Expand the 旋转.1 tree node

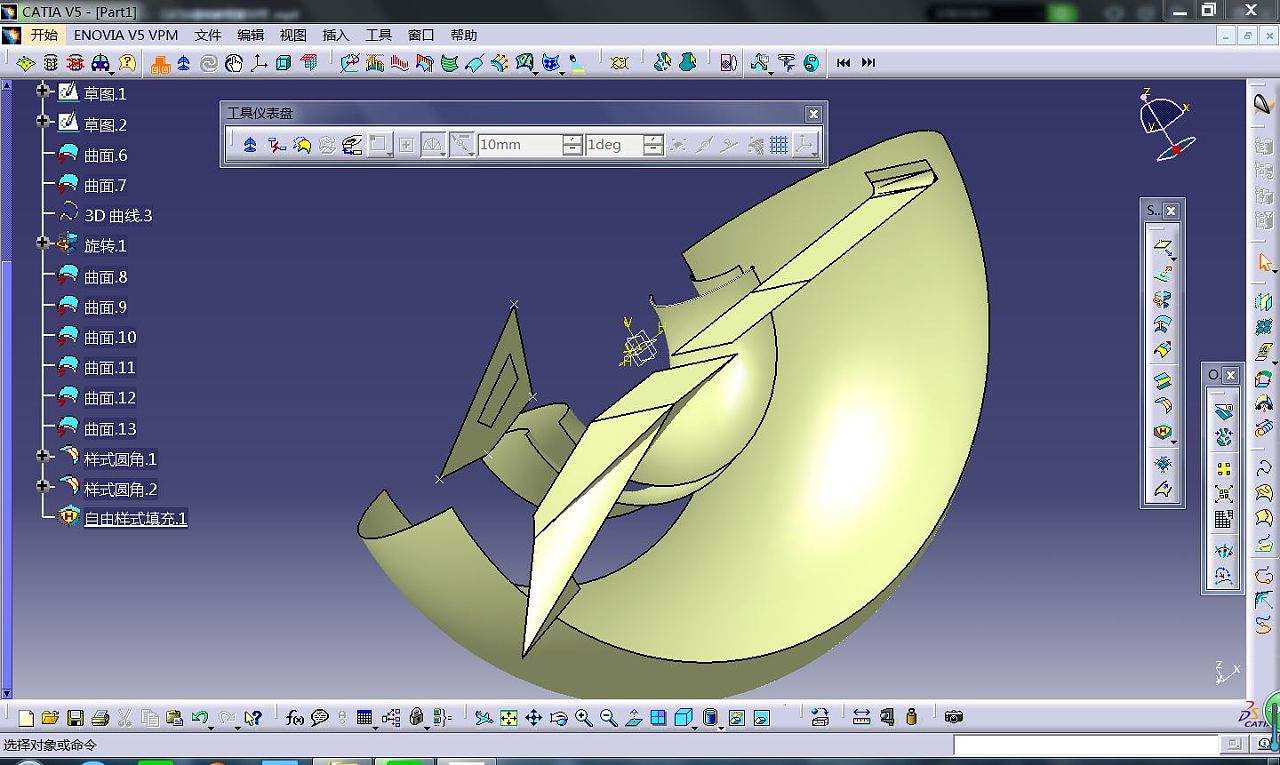click(43, 243)
